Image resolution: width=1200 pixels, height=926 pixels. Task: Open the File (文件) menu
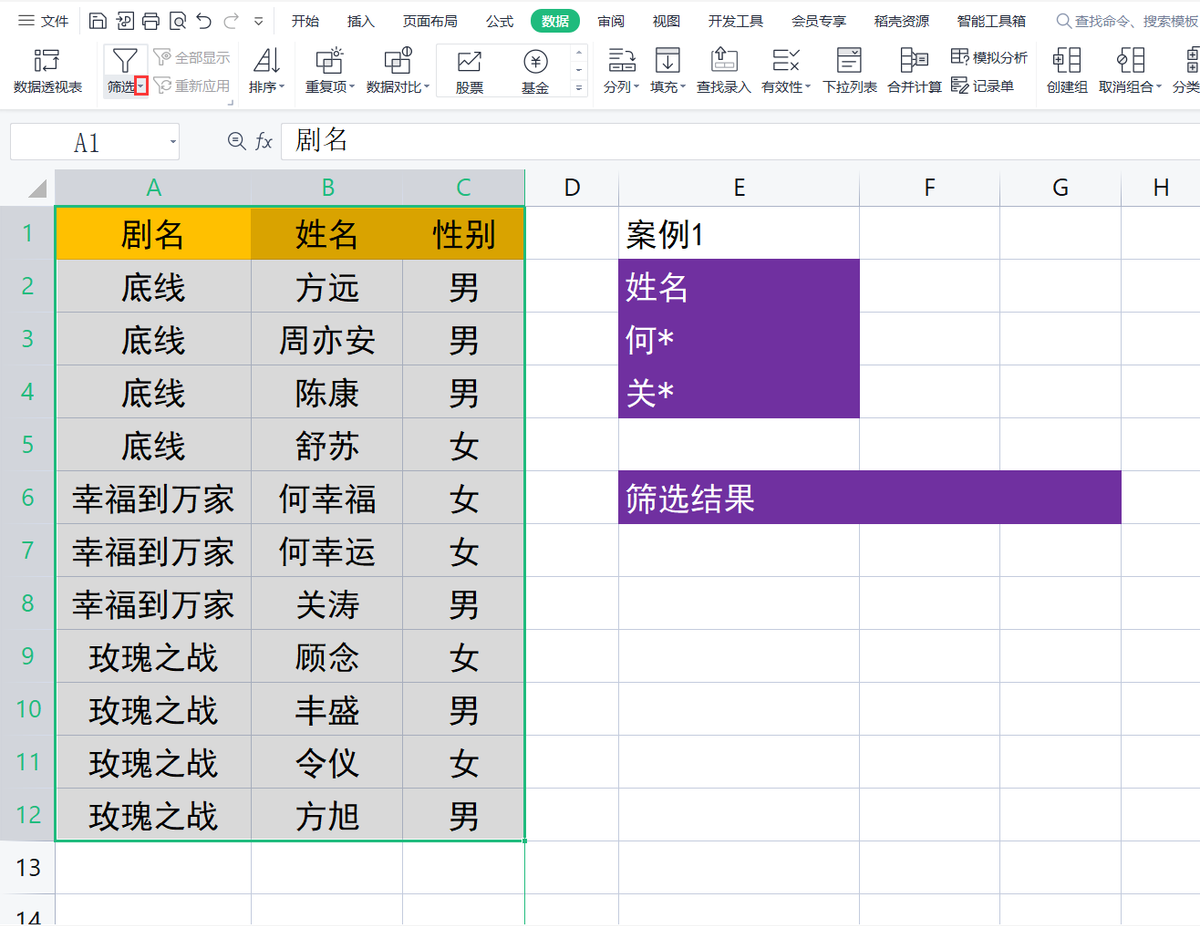[x=44, y=21]
